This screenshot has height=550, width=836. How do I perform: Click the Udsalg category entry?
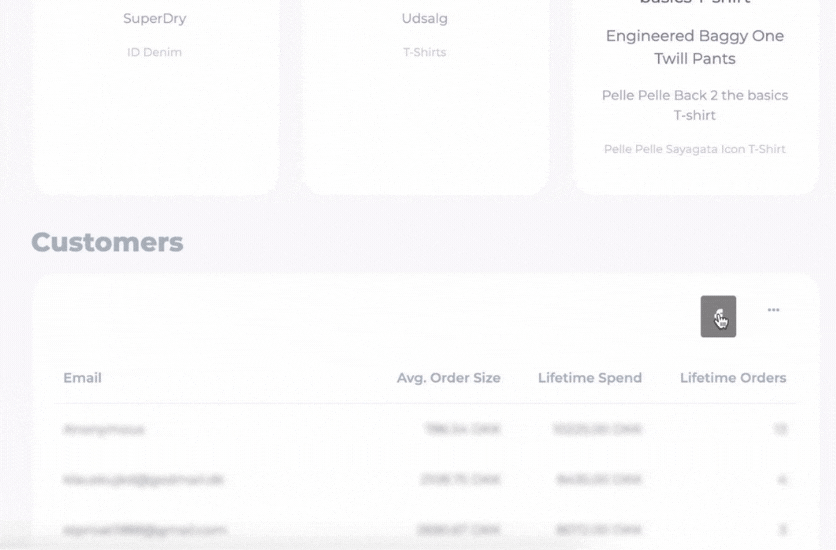click(x=424, y=18)
